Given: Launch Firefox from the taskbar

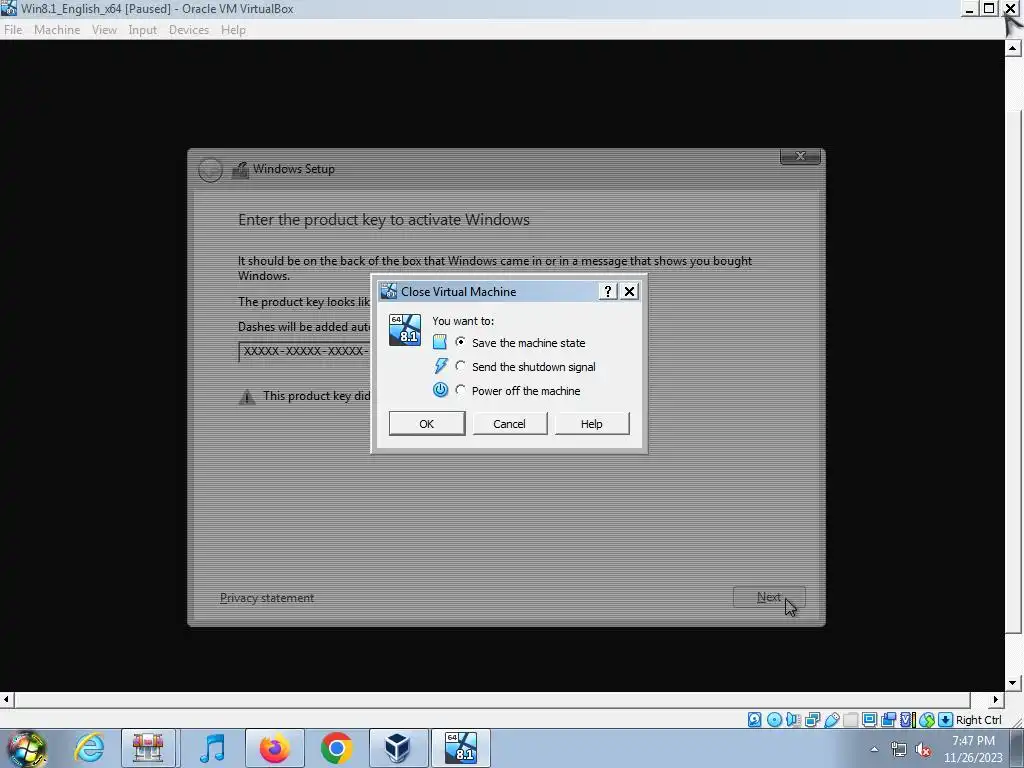Looking at the screenshot, I should 274,748.
